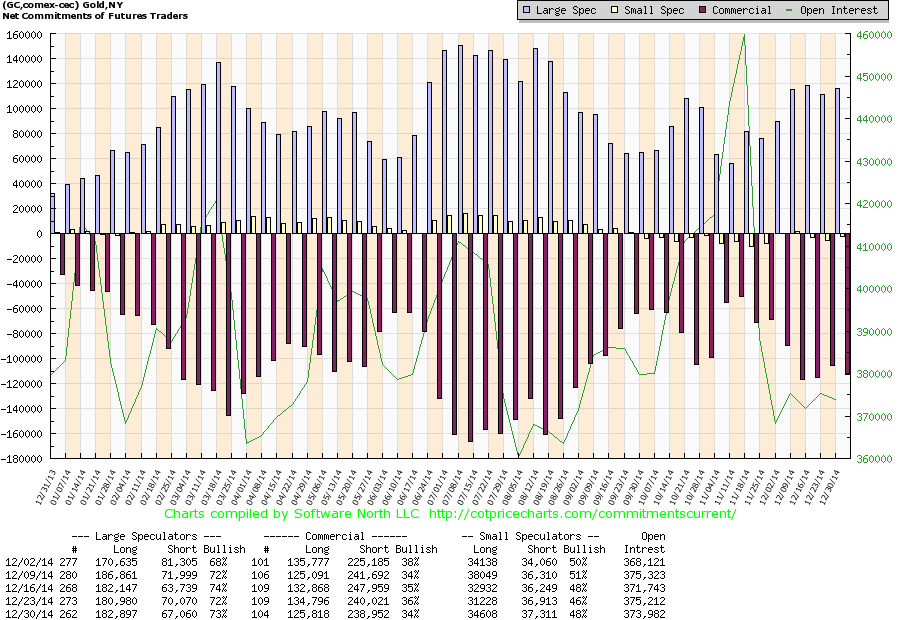Click the 07/08/14 date label on x-axis
Image resolution: width=900 pixels, height=620 pixels.
tap(452, 487)
